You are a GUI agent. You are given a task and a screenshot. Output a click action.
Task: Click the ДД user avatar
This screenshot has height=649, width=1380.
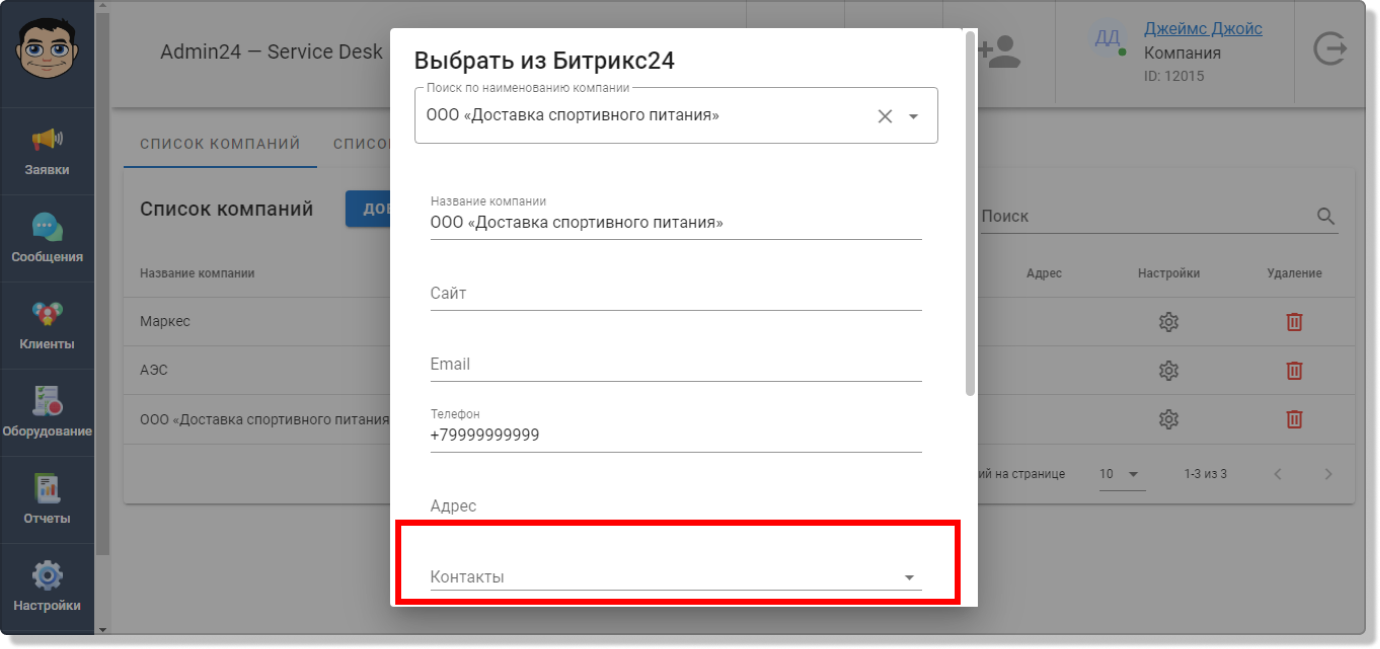pos(1107,38)
